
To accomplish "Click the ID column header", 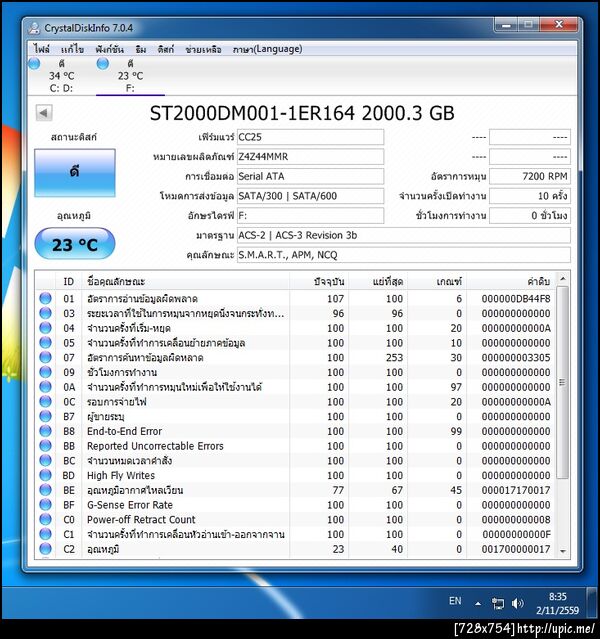I will [x=68, y=281].
